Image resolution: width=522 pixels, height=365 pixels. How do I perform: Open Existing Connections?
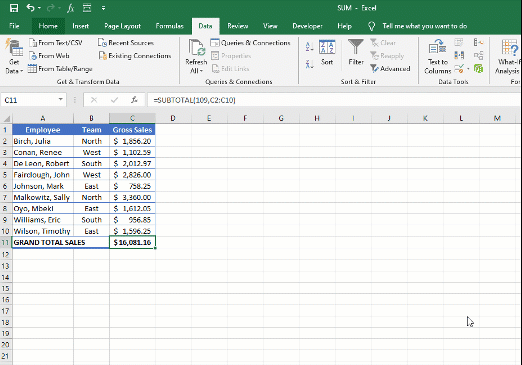click(x=135, y=56)
